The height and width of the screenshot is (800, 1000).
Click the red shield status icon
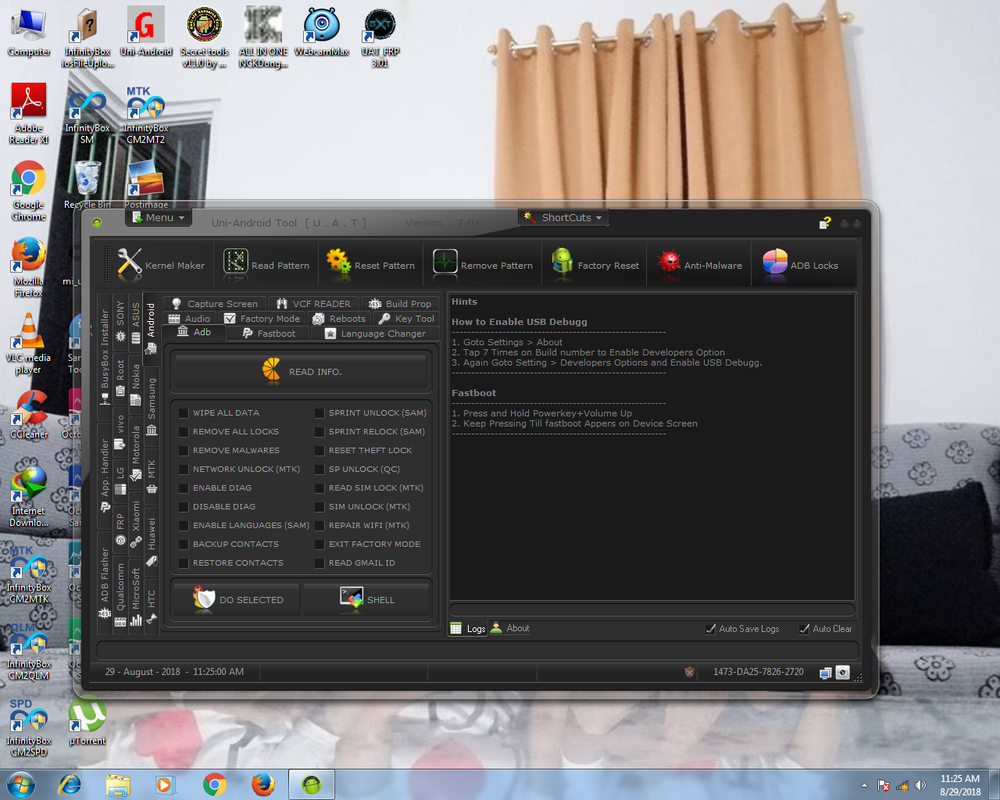click(x=689, y=672)
